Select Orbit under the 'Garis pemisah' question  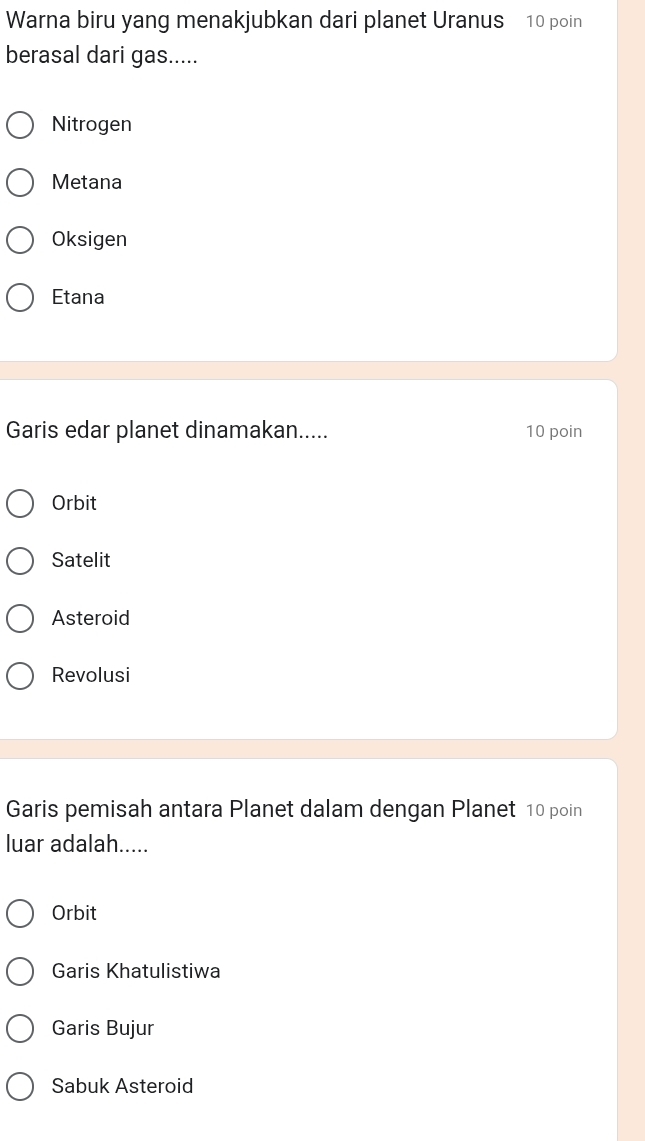20,914
